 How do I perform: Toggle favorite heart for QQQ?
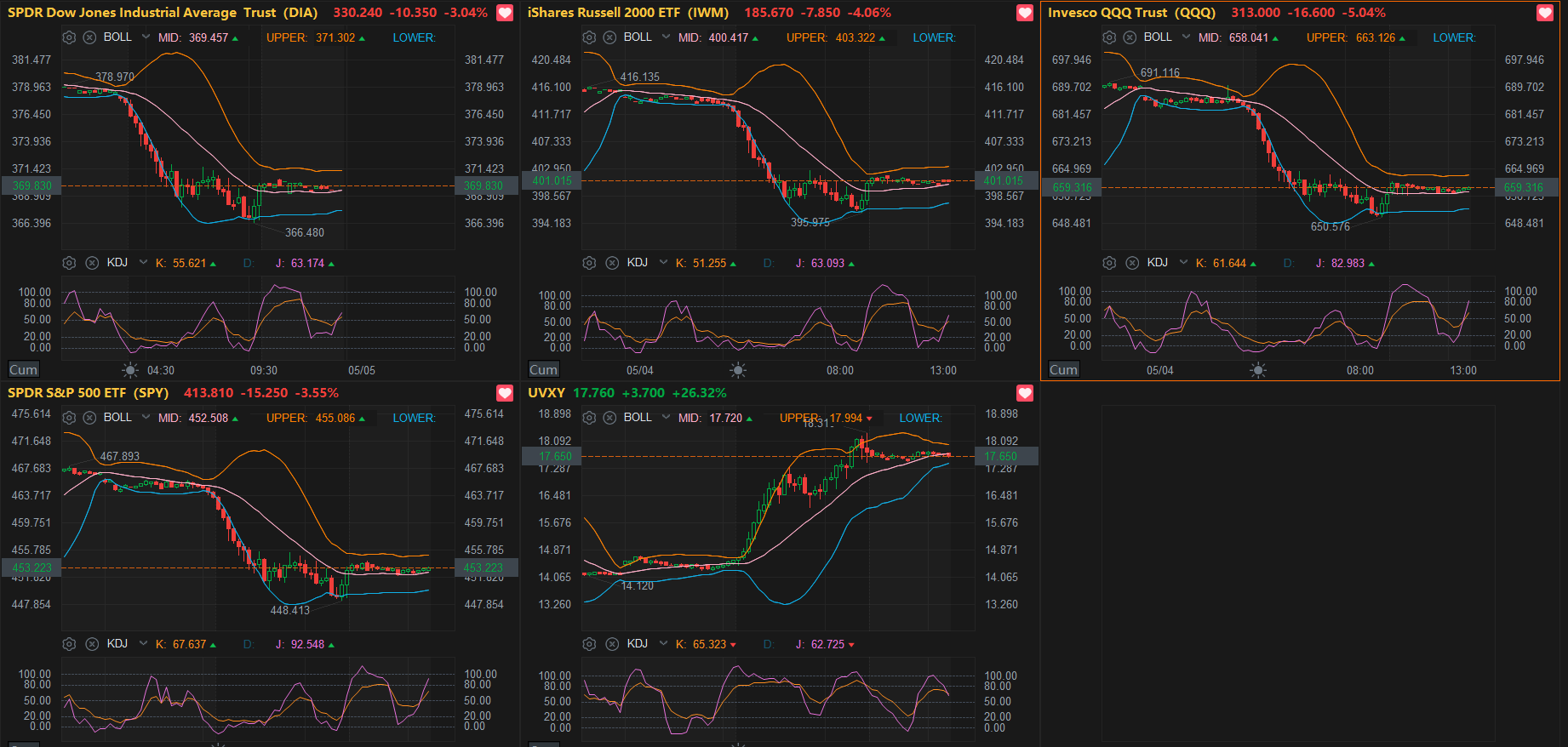pyautogui.click(x=1545, y=13)
